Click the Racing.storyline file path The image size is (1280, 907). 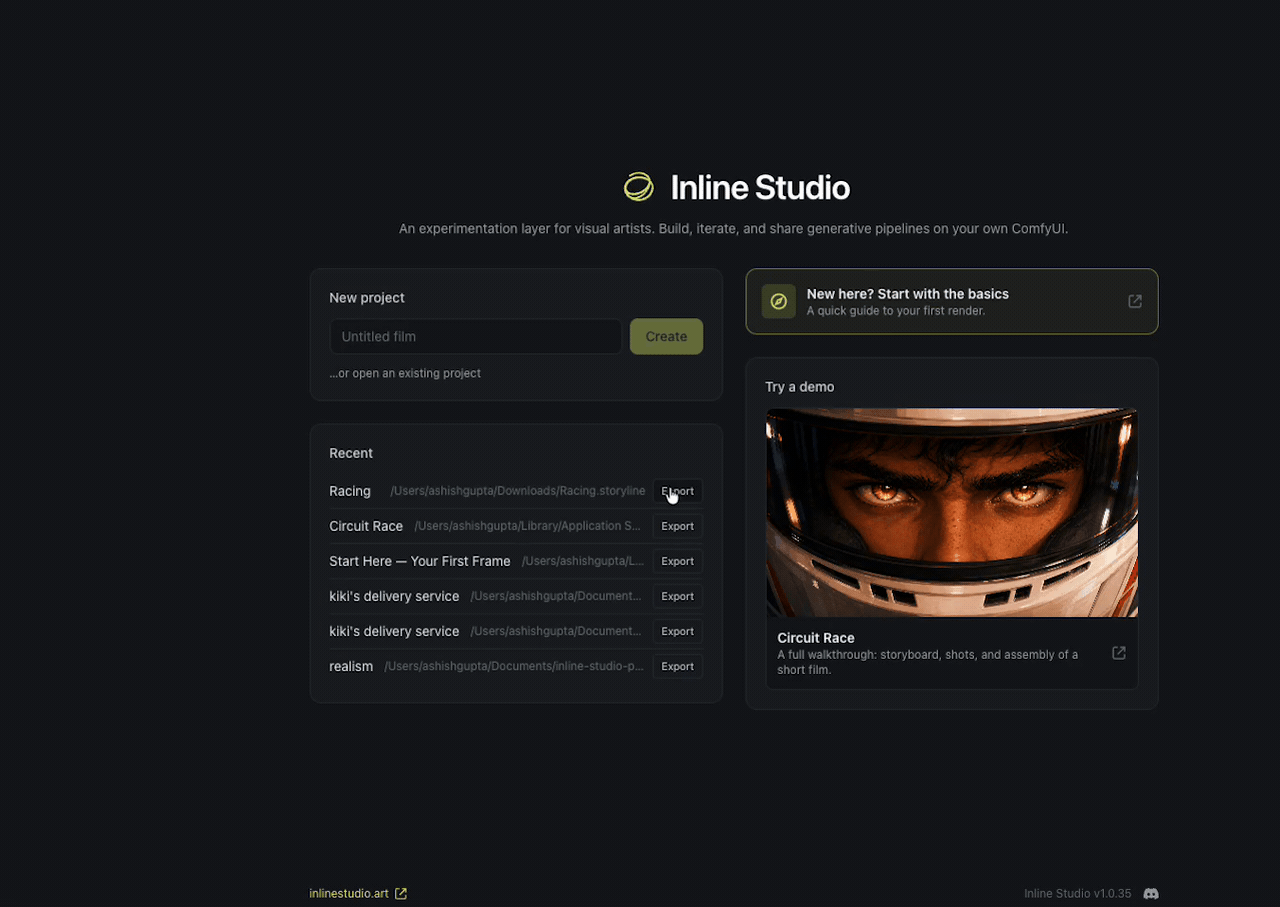[x=518, y=491]
